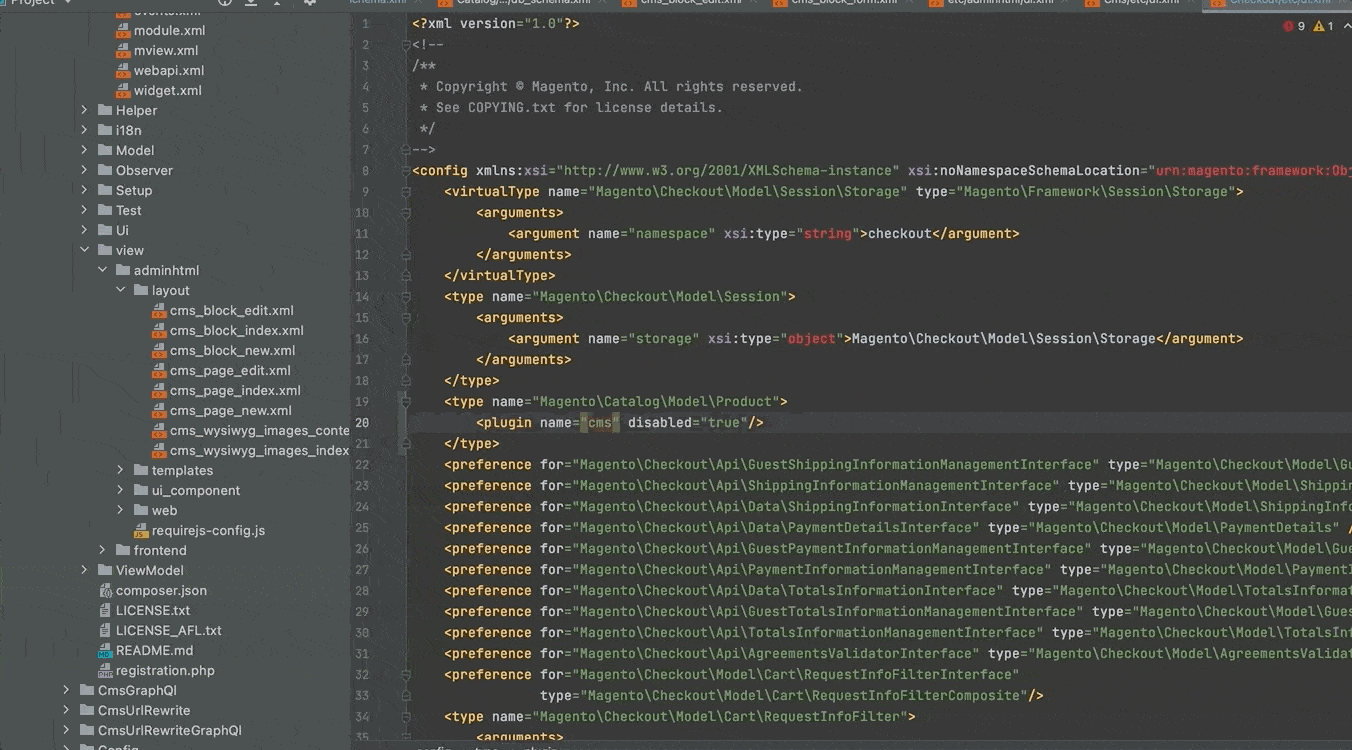The image size is (1352, 750).
Task: Click the yellow warnings indicator showing 1
Action: [1323, 26]
